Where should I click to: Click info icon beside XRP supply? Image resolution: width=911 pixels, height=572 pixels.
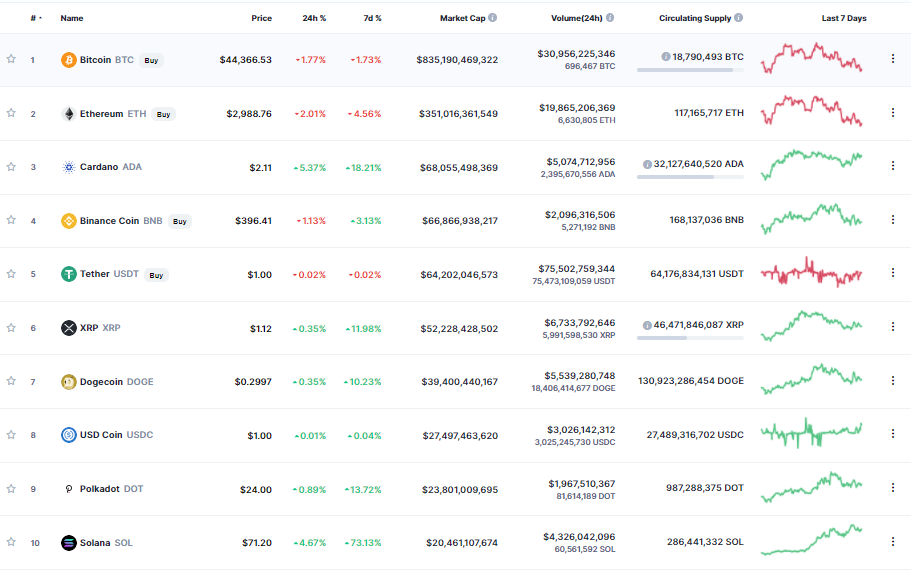click(x=647, y=325)
